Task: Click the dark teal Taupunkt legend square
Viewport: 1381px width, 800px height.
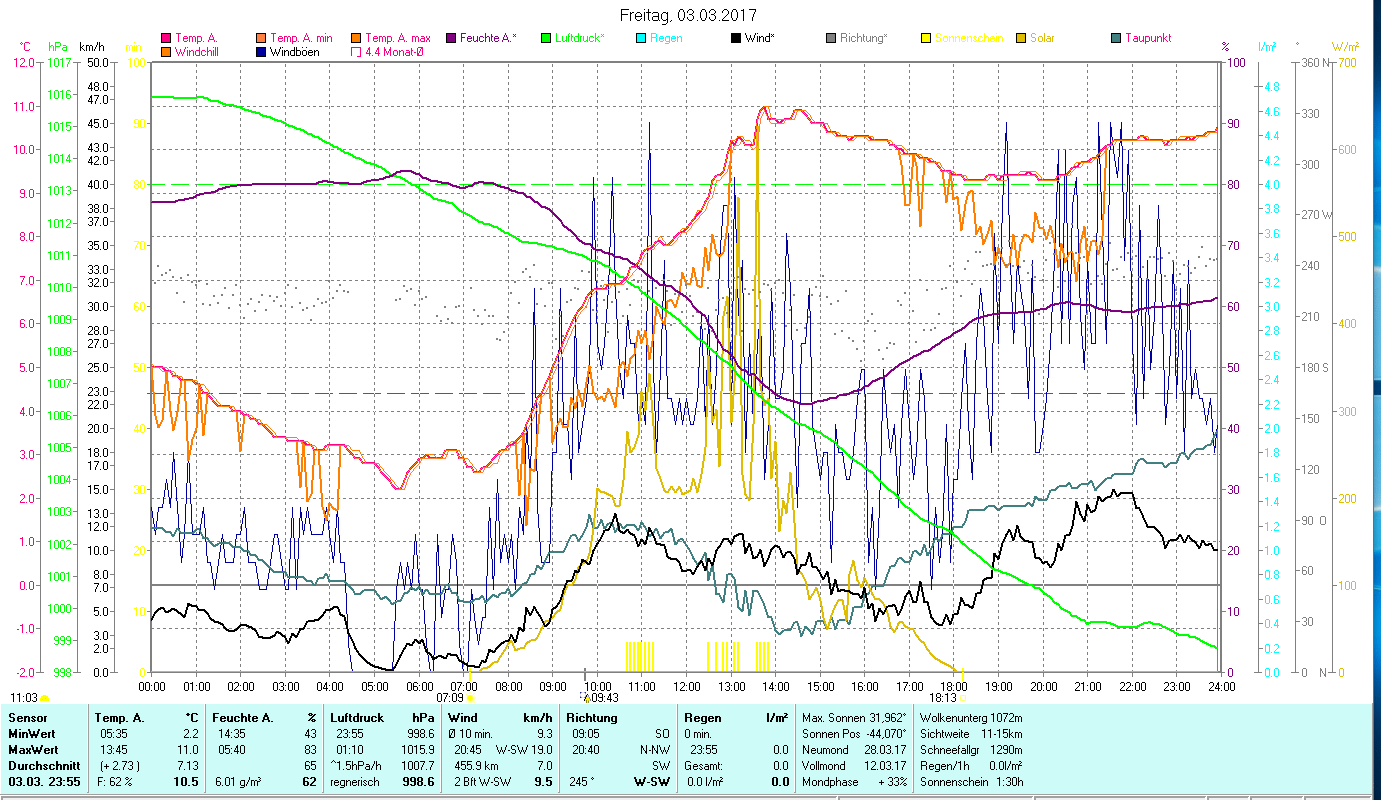Action: pos(1116,38)
